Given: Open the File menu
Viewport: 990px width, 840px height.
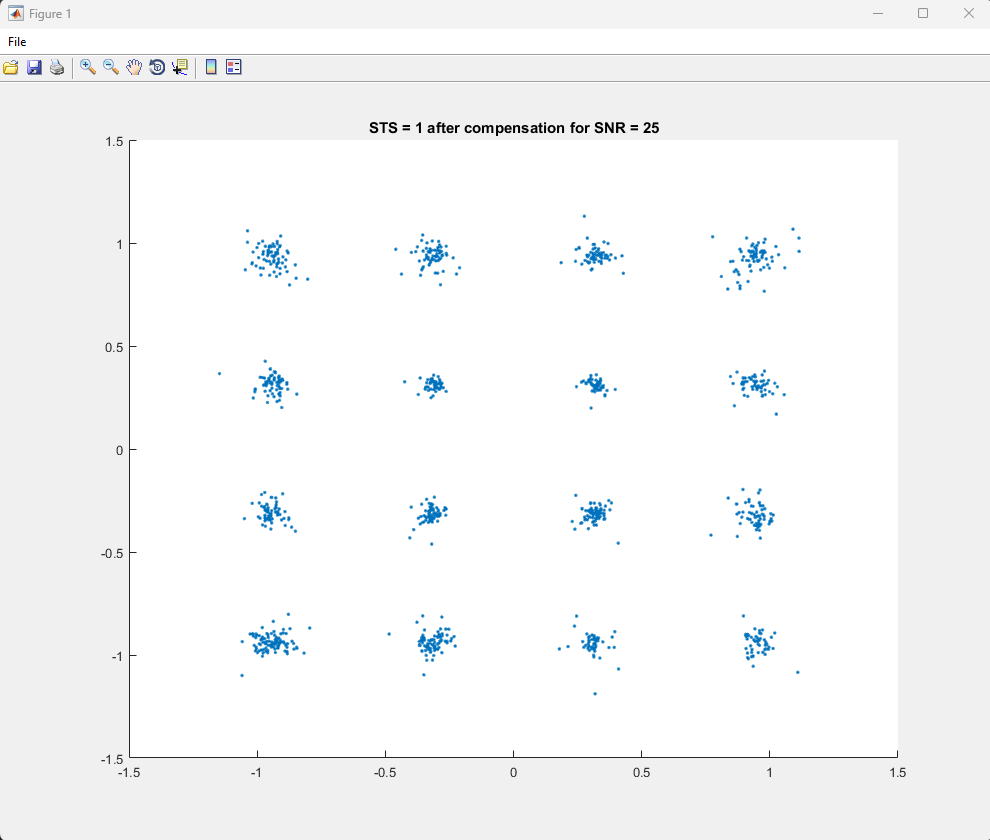Looking at the screenshot, I should click(17, 42).
